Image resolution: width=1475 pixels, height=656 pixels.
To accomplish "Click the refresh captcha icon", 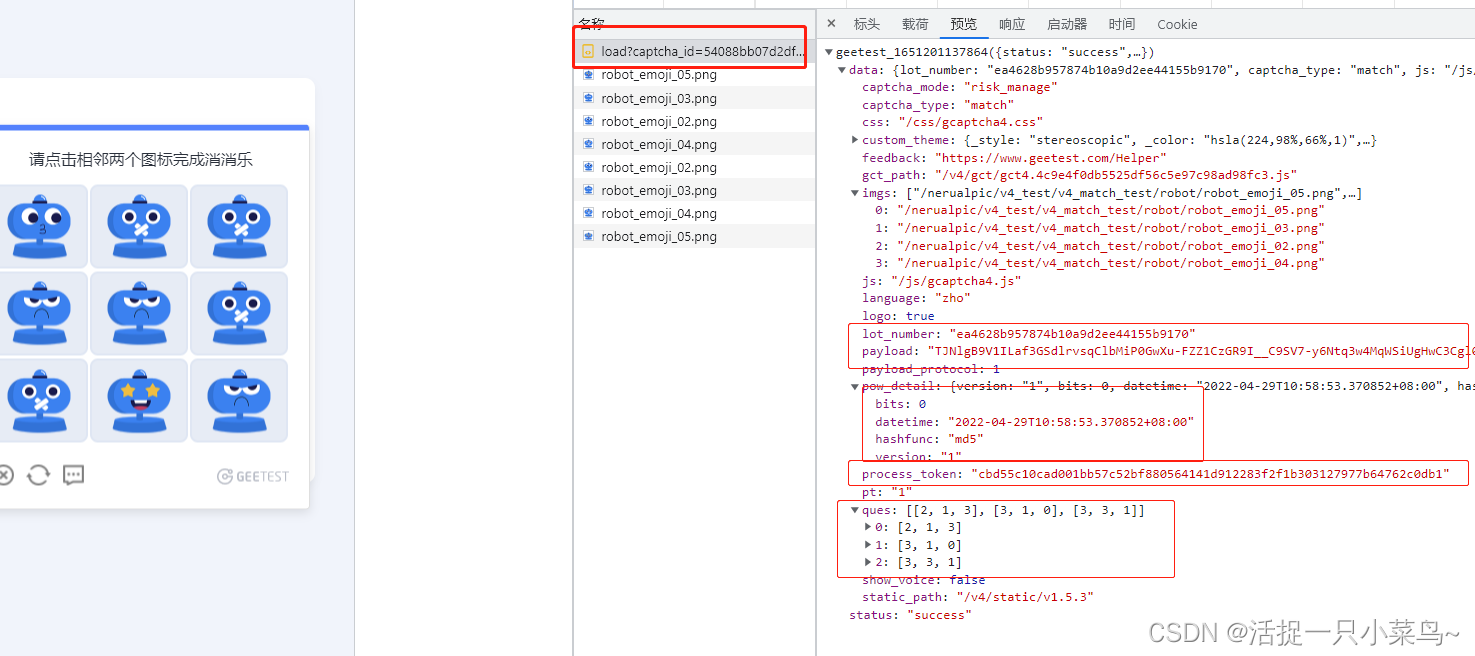I will pyautogui.click(x=38, y=475).
